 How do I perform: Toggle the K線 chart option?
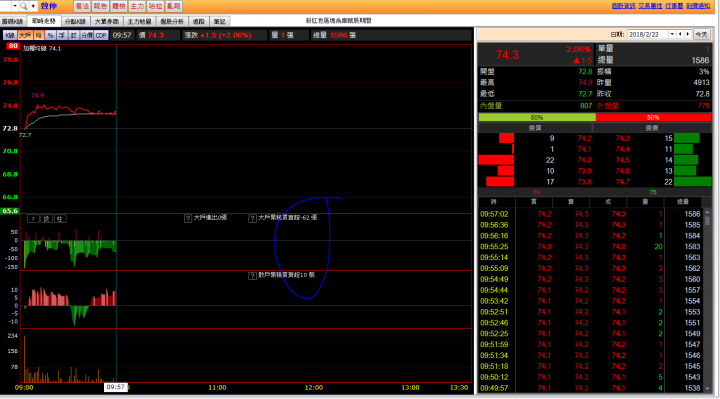pyautogui.click(x=10, y=35)
